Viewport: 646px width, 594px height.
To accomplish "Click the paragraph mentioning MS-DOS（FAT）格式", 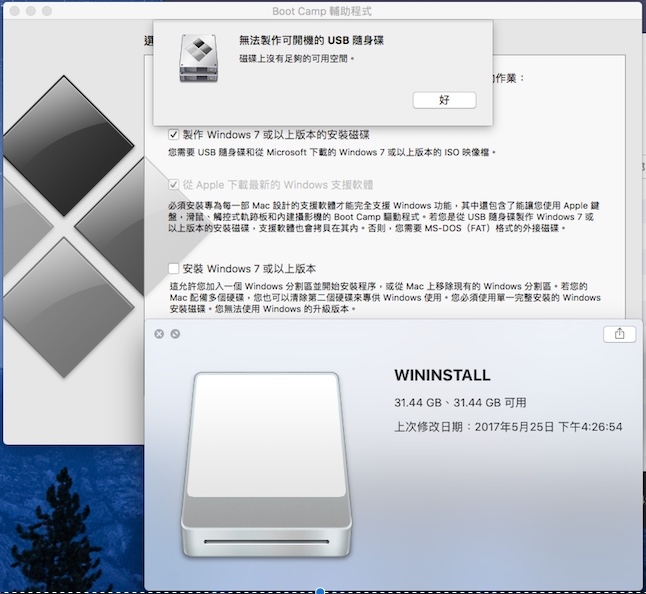I will click(x=384, y=217).
